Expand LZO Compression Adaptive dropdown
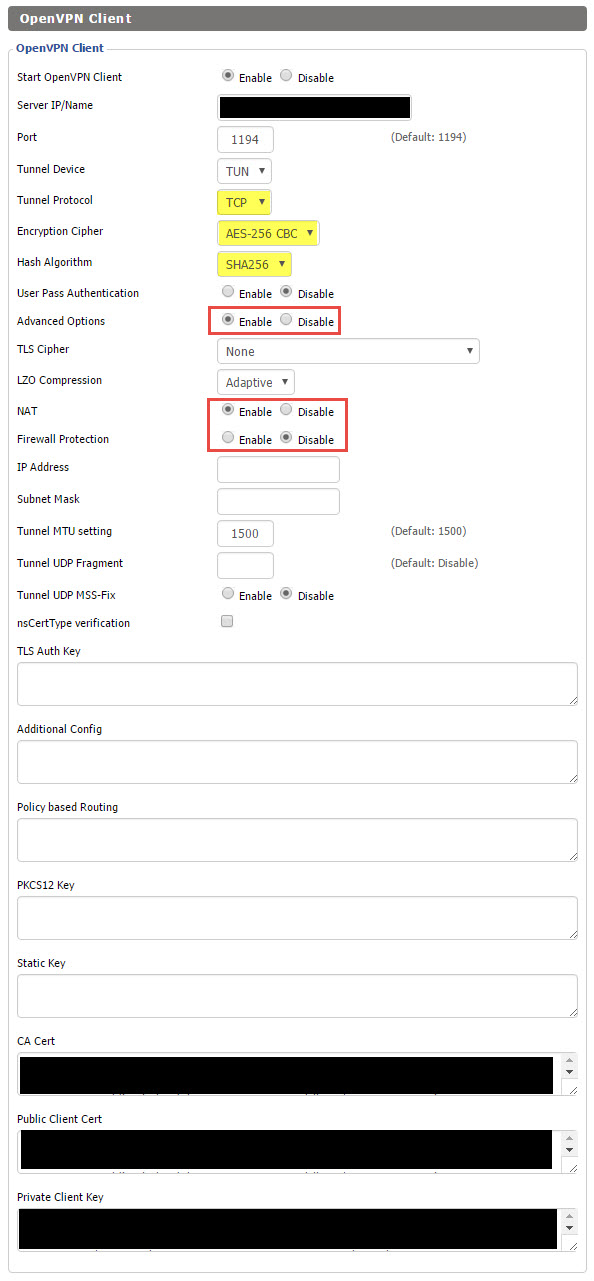 pyautogui.click(x=256, y=382)
